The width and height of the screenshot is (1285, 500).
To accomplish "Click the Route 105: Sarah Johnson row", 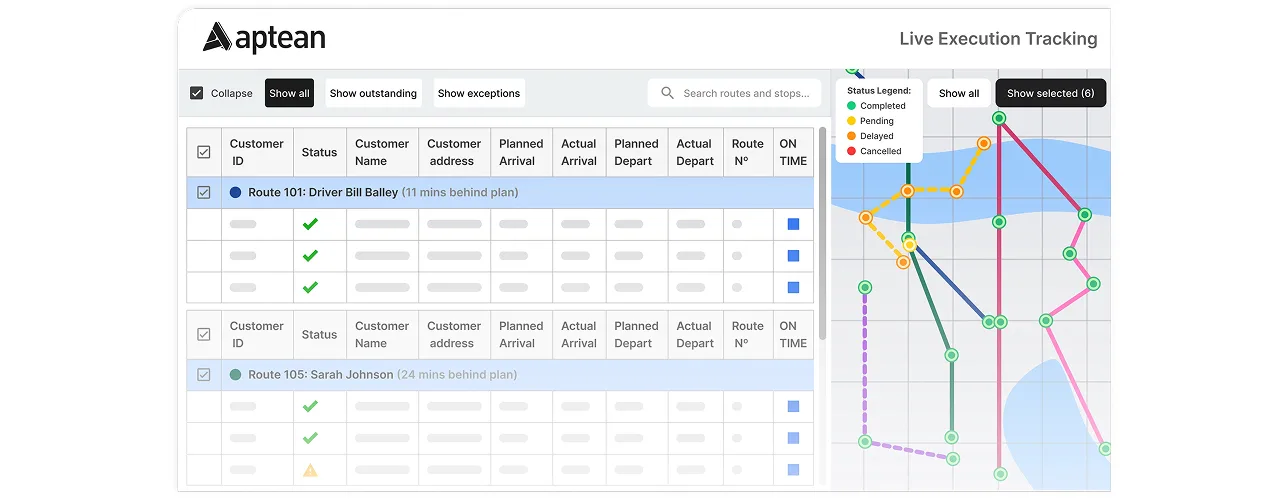I will pos(501,374).
